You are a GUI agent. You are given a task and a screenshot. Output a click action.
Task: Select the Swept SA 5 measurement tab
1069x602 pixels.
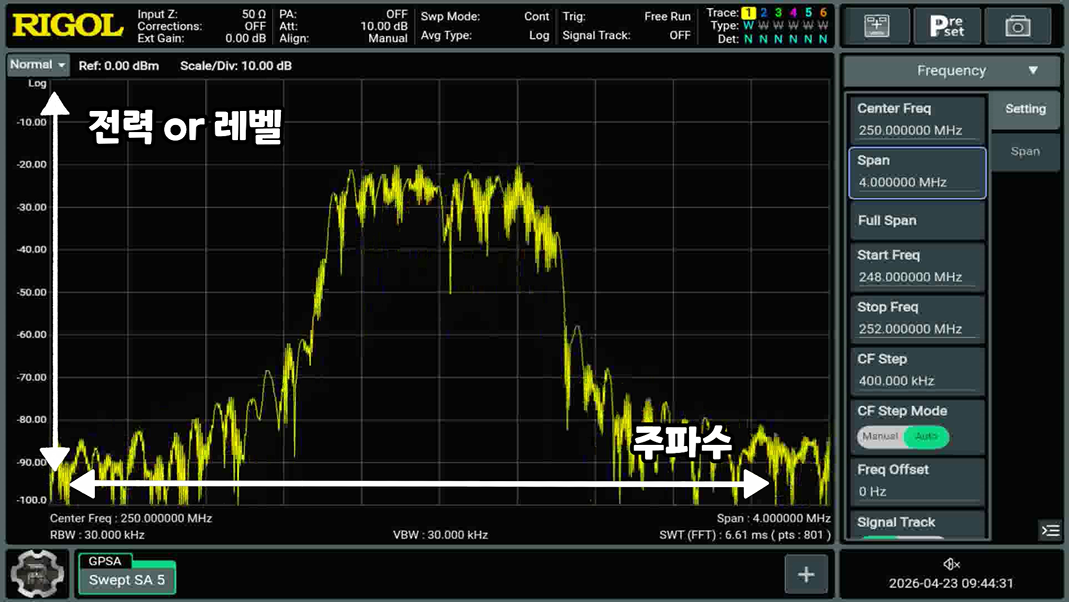click(127, 580)
